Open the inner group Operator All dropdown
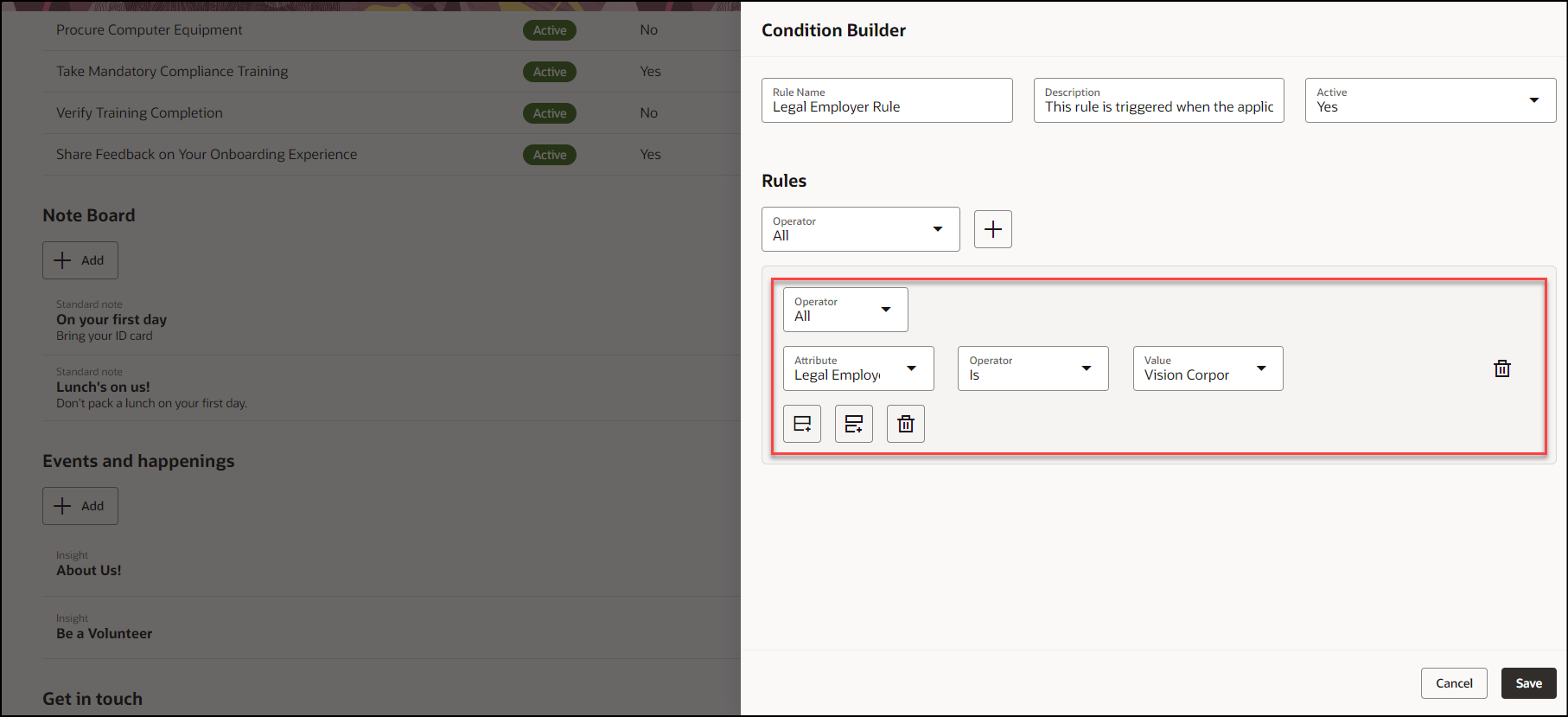1568x717 pixels. [845, 310]
